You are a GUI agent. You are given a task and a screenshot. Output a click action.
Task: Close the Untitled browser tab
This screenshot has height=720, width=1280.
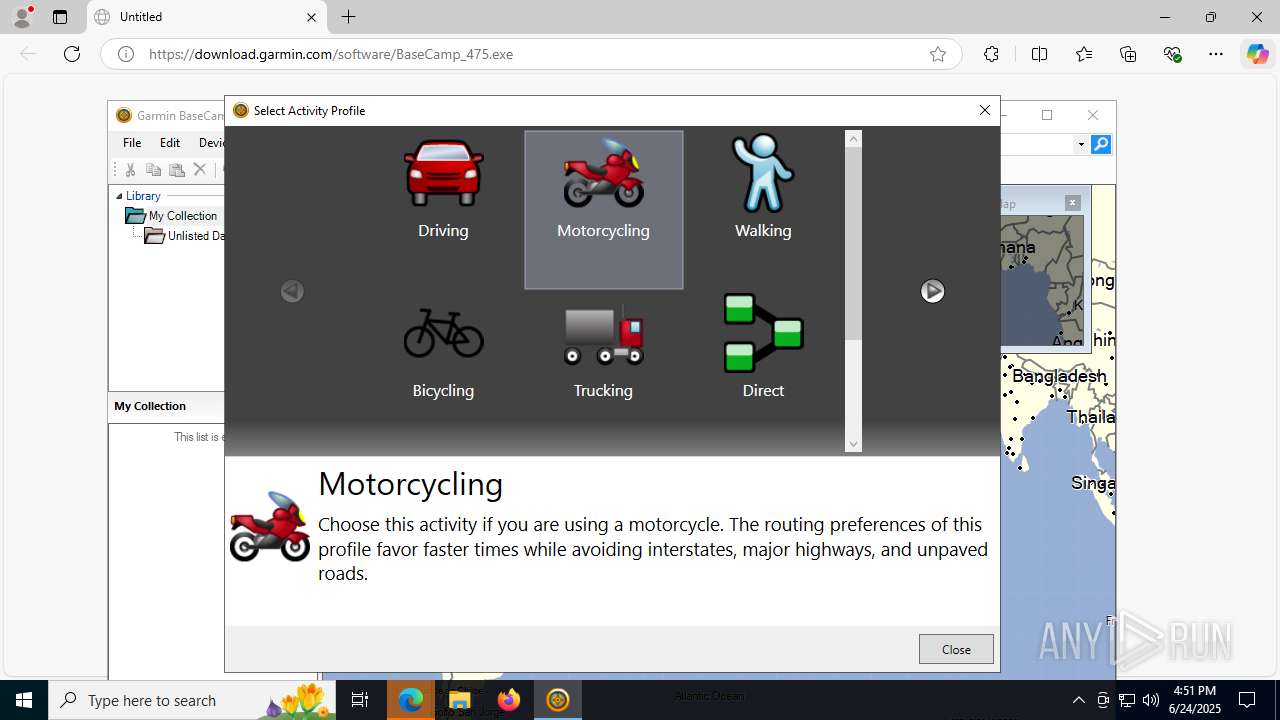click(311, 17)
